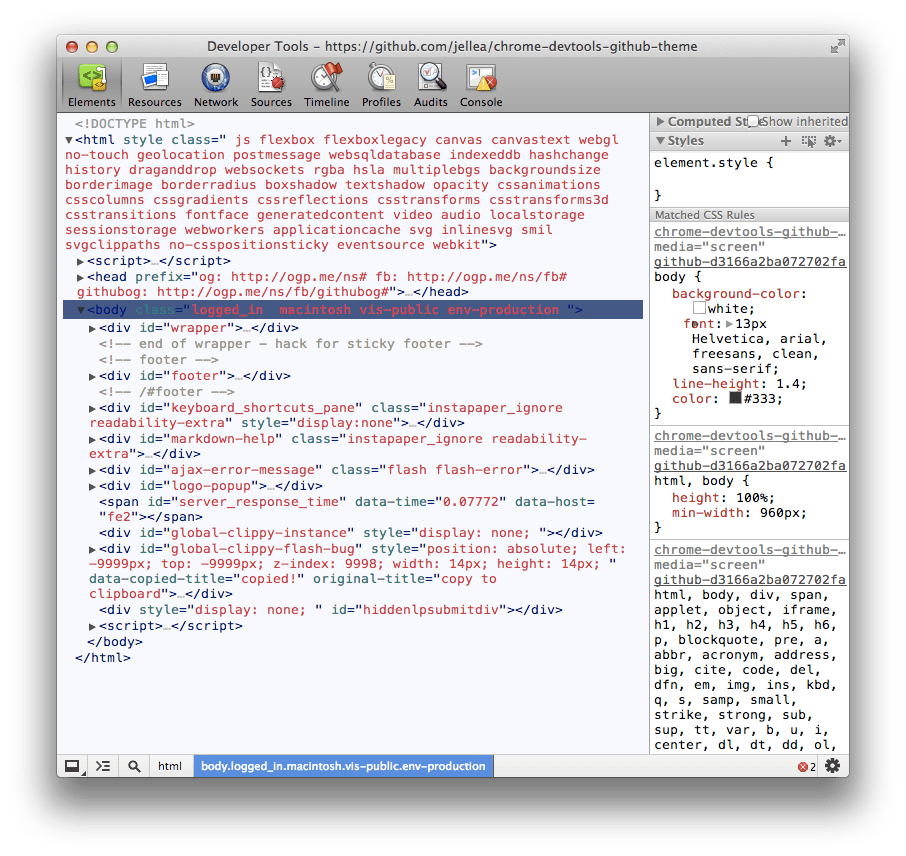Image resolution: width=906 pixels, height=856 pixels.
Task: Show the Console panel
Action: click(x=481, y=86)
